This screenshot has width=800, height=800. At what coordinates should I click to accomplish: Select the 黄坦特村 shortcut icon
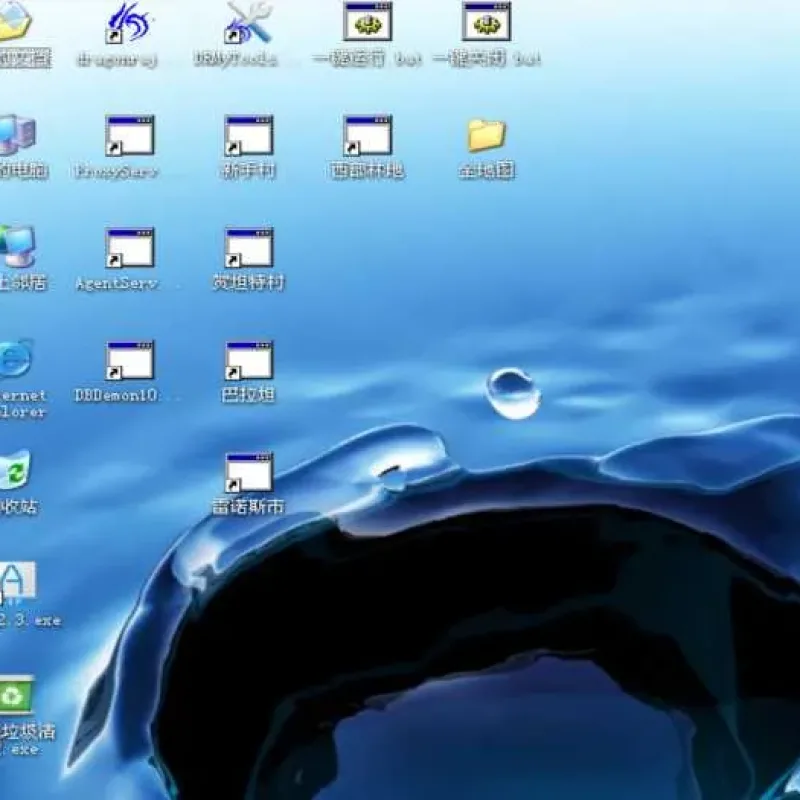pyautogui.click(x=248, y=248)
